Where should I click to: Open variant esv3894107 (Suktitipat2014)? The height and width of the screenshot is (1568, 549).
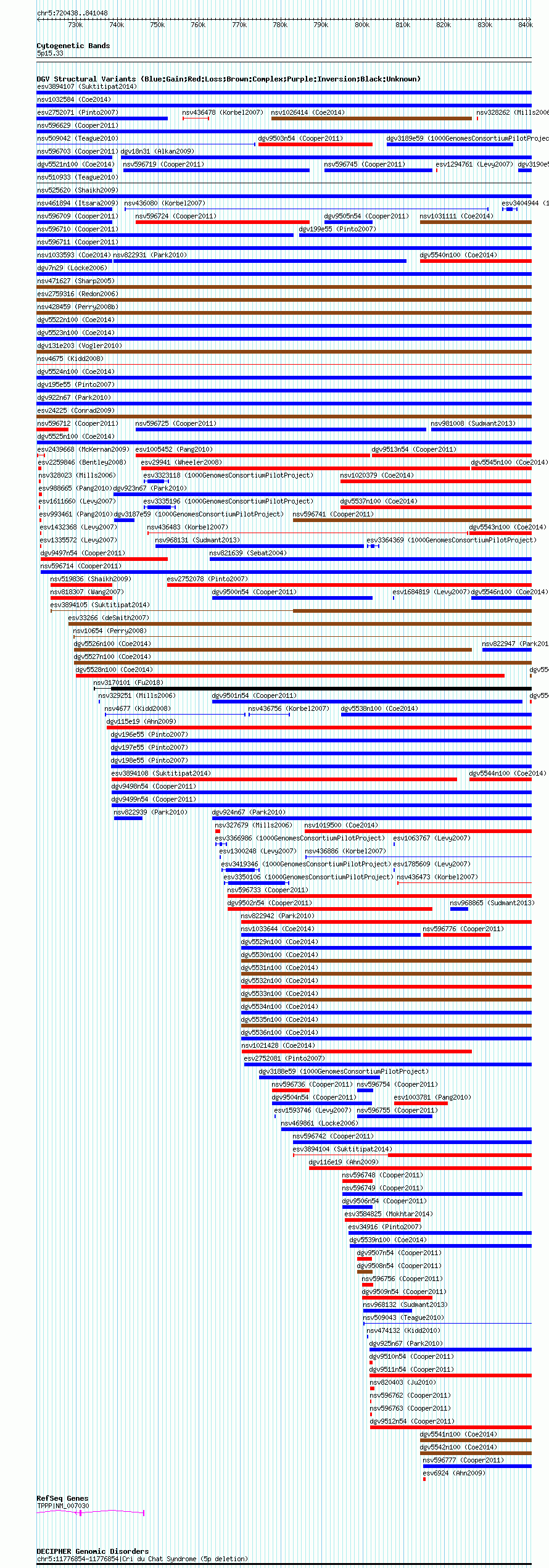click(87, 86)
